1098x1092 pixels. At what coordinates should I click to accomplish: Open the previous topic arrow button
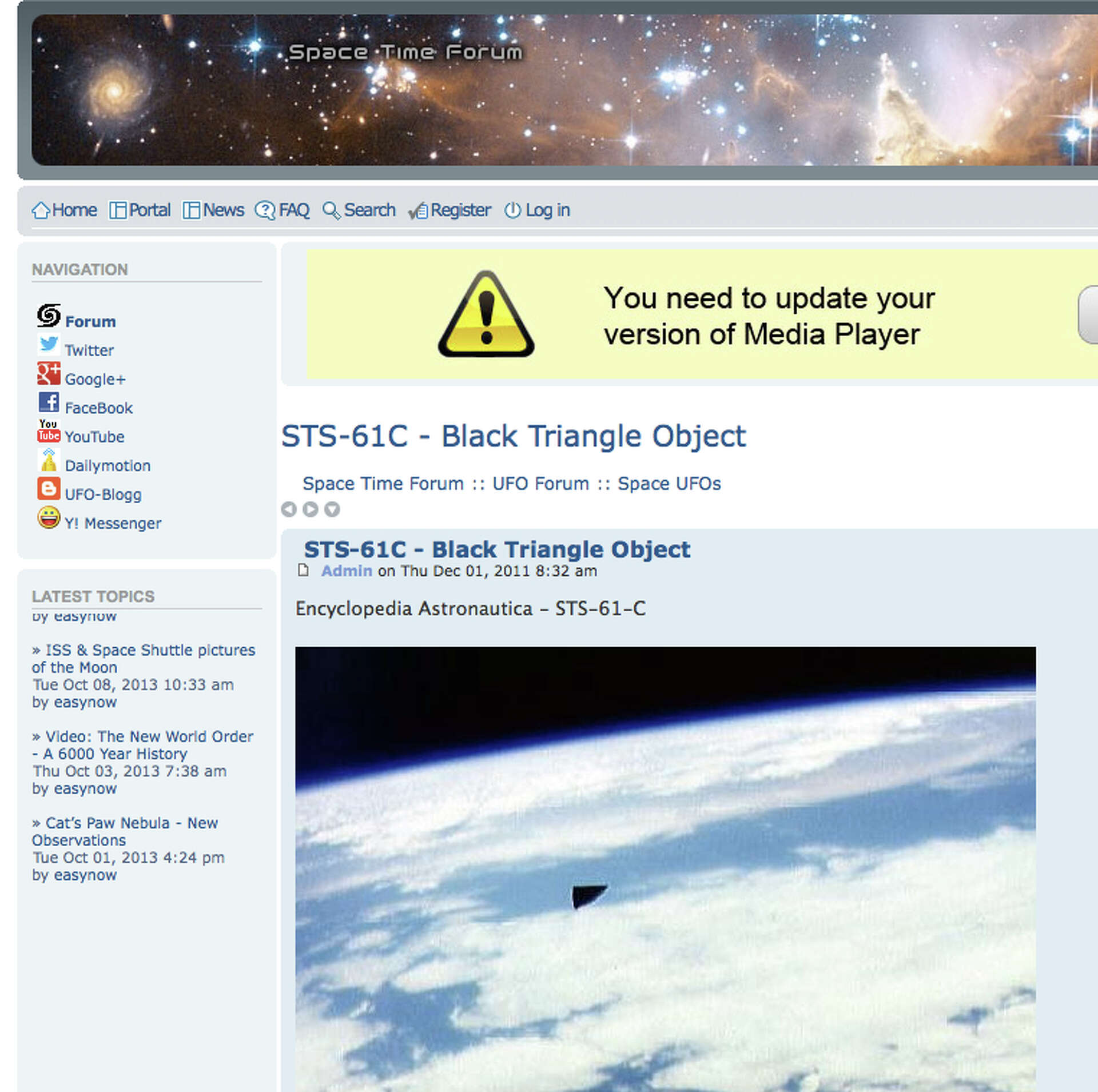[x=289, y=509]
